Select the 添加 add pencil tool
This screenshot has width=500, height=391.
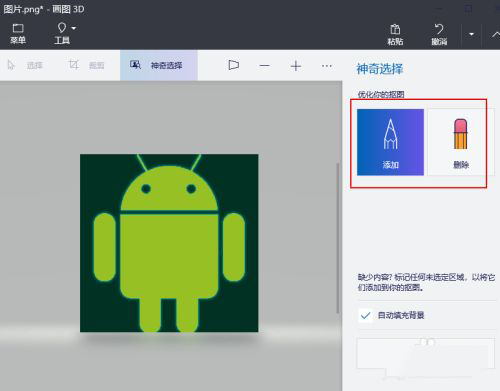coord(390,142)
